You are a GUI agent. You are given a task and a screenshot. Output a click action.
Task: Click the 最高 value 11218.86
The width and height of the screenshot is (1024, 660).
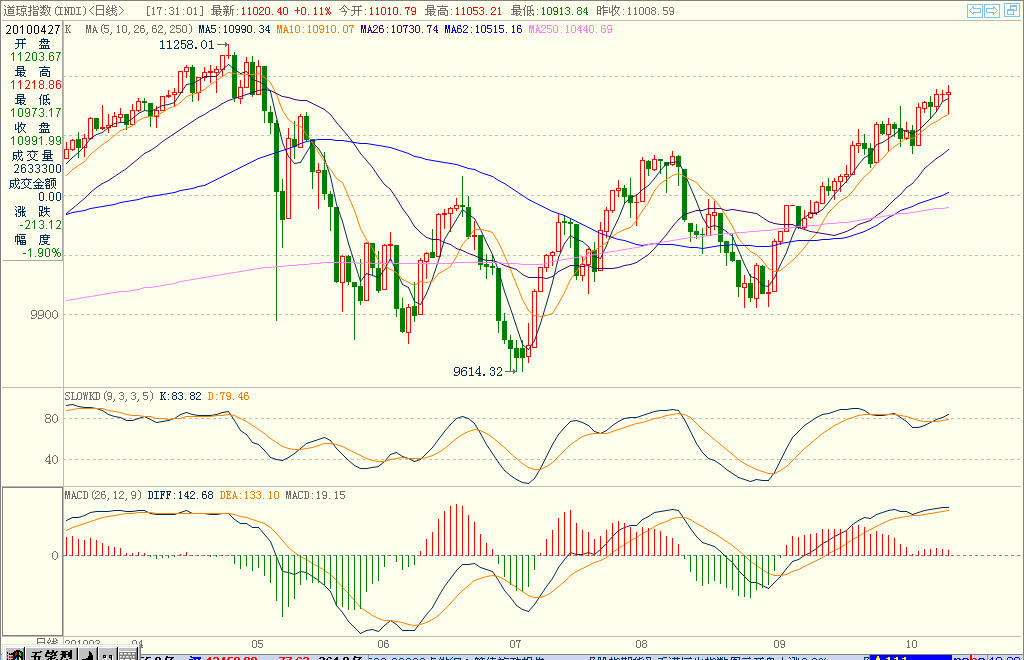(x=35, y=85)
